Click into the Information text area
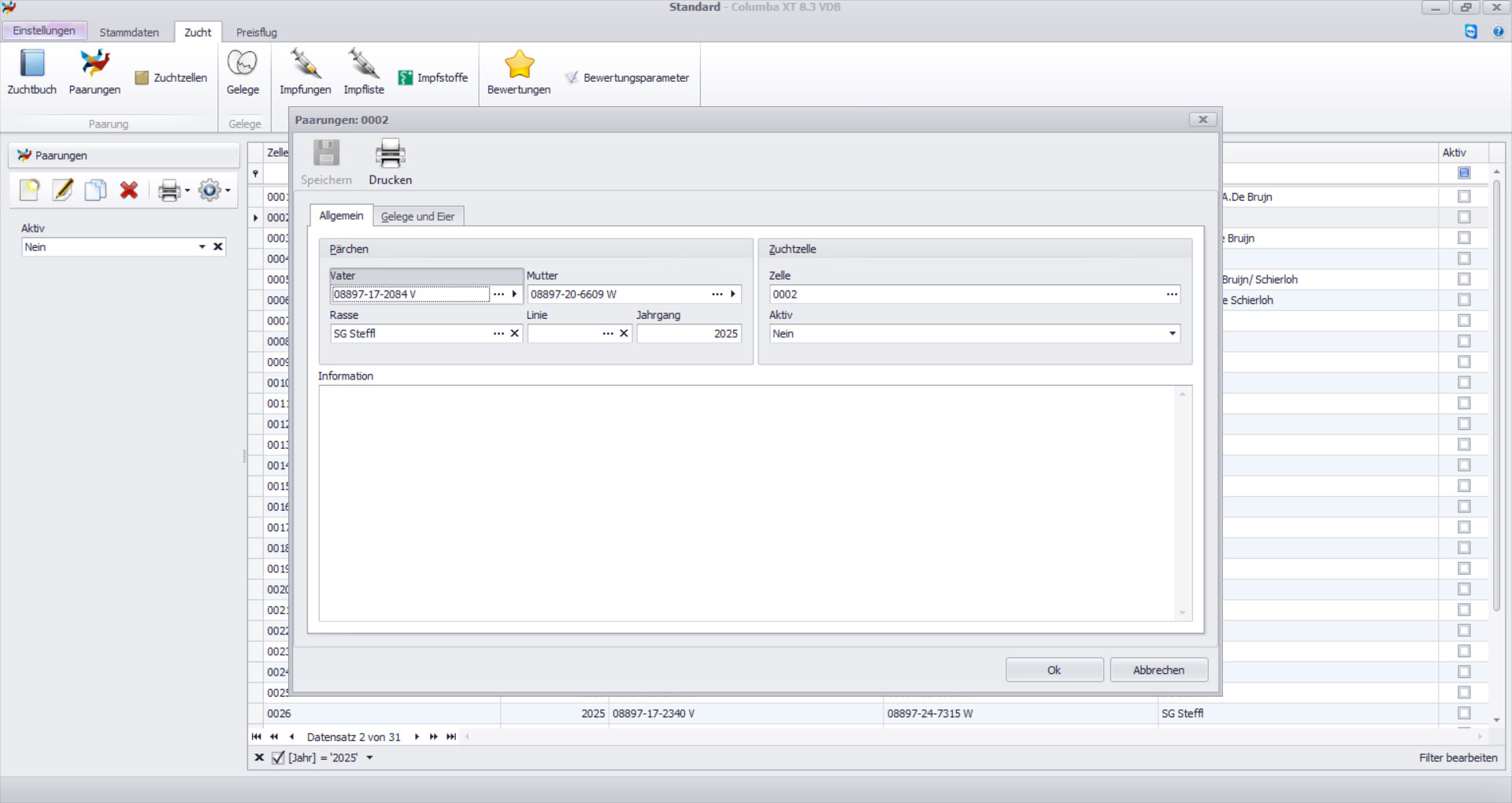This screenshot has width=1512, height=803. click(748, 504)
